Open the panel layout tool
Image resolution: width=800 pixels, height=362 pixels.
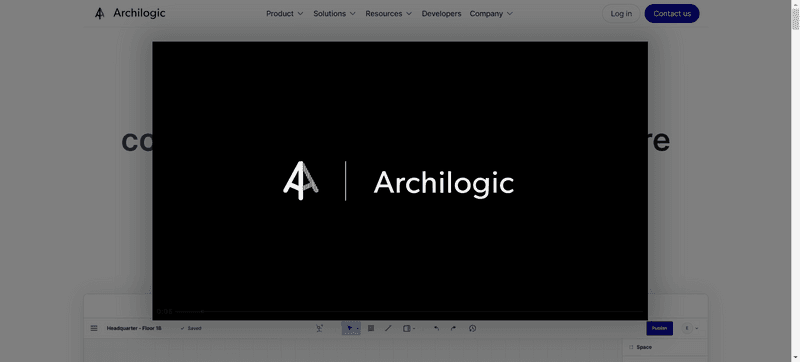[407, 328]
